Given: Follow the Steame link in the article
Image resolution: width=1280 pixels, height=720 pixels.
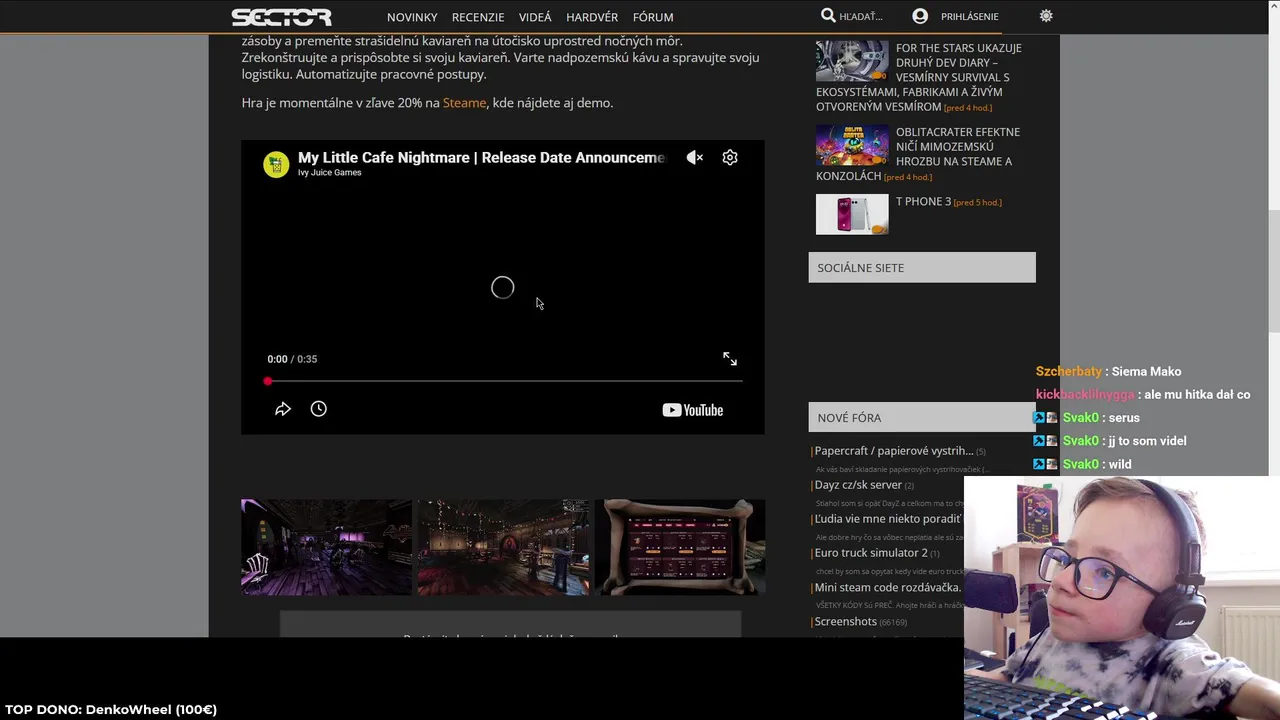Looking at the screenshot, I should [x=464, y=103].
